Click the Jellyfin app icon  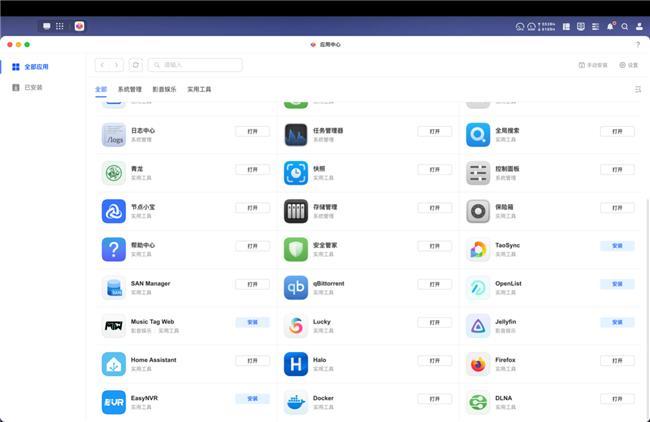click(478, 325)
